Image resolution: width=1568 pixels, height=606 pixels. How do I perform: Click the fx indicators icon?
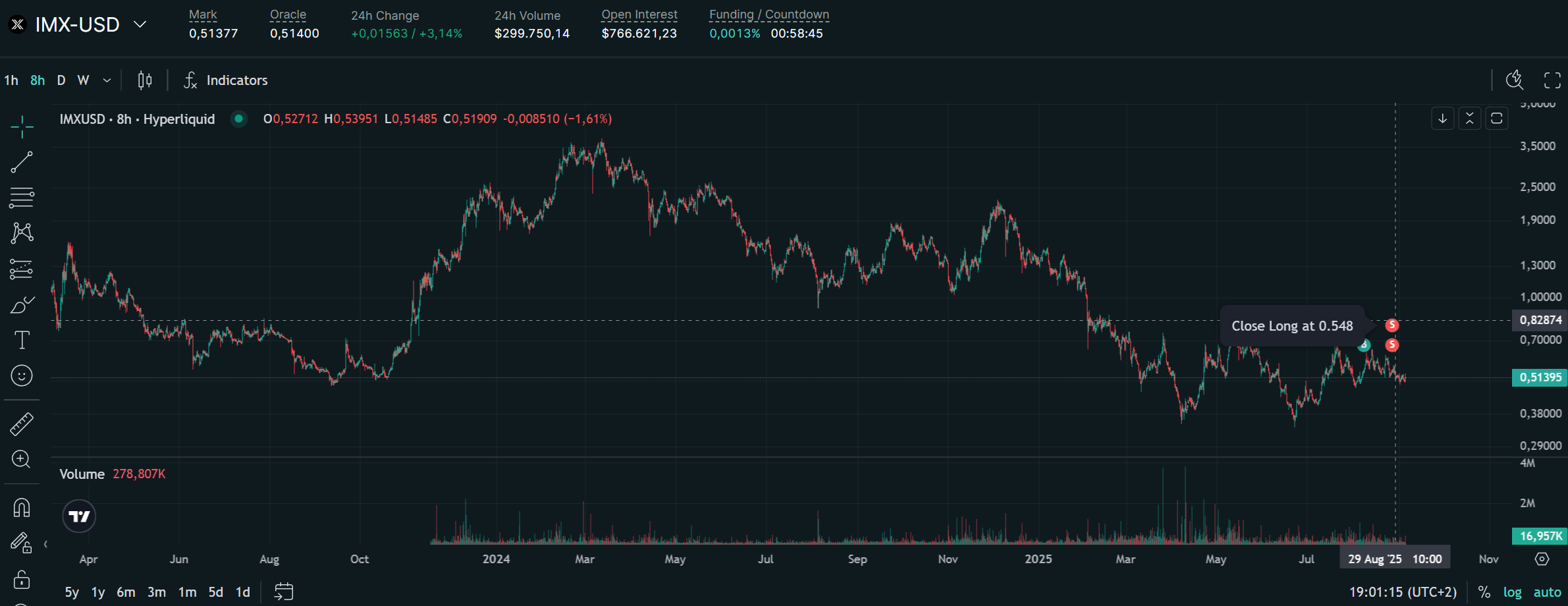pos(190,80)
